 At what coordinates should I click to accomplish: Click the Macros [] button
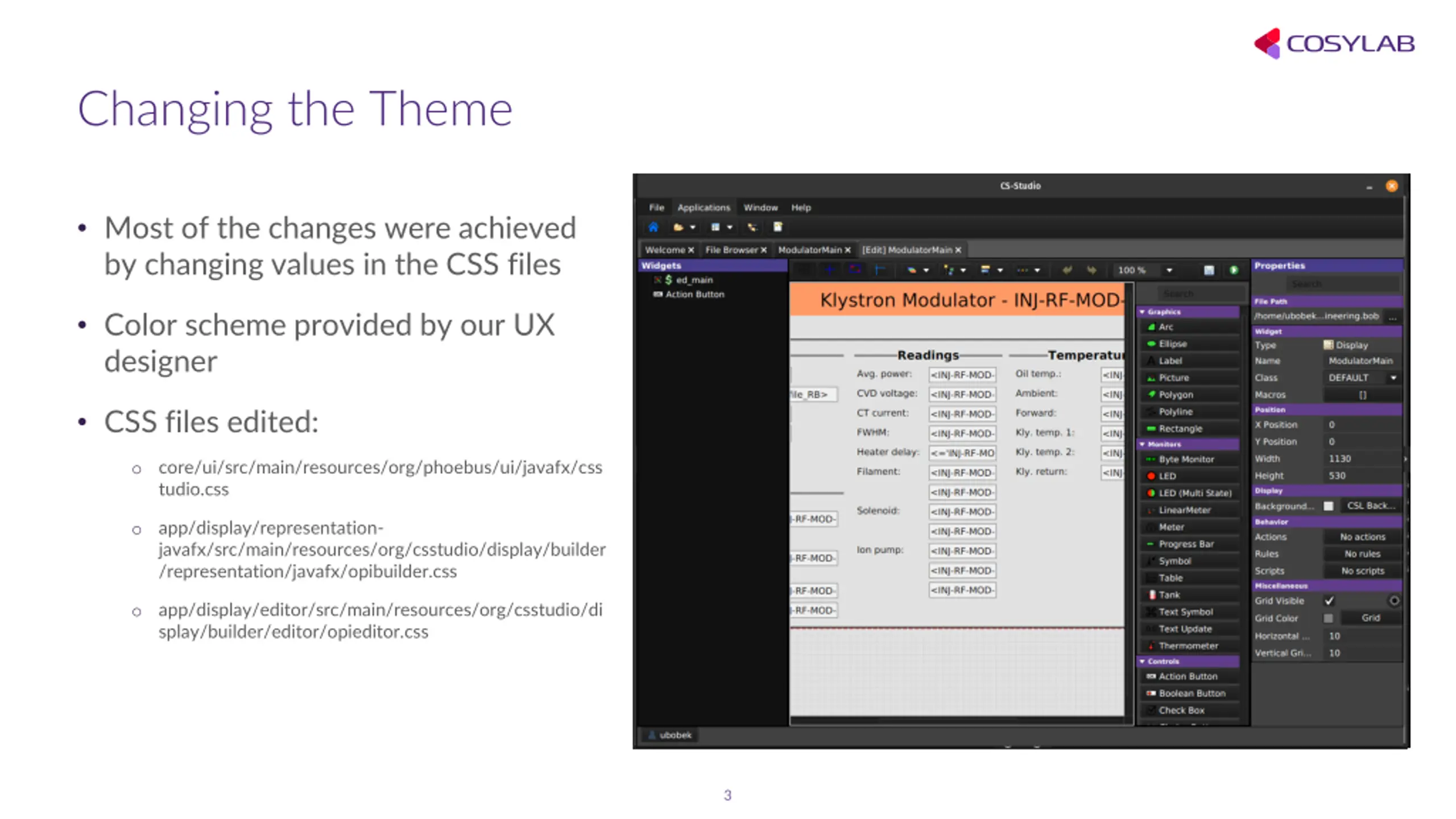click(x=1362, y=395)
